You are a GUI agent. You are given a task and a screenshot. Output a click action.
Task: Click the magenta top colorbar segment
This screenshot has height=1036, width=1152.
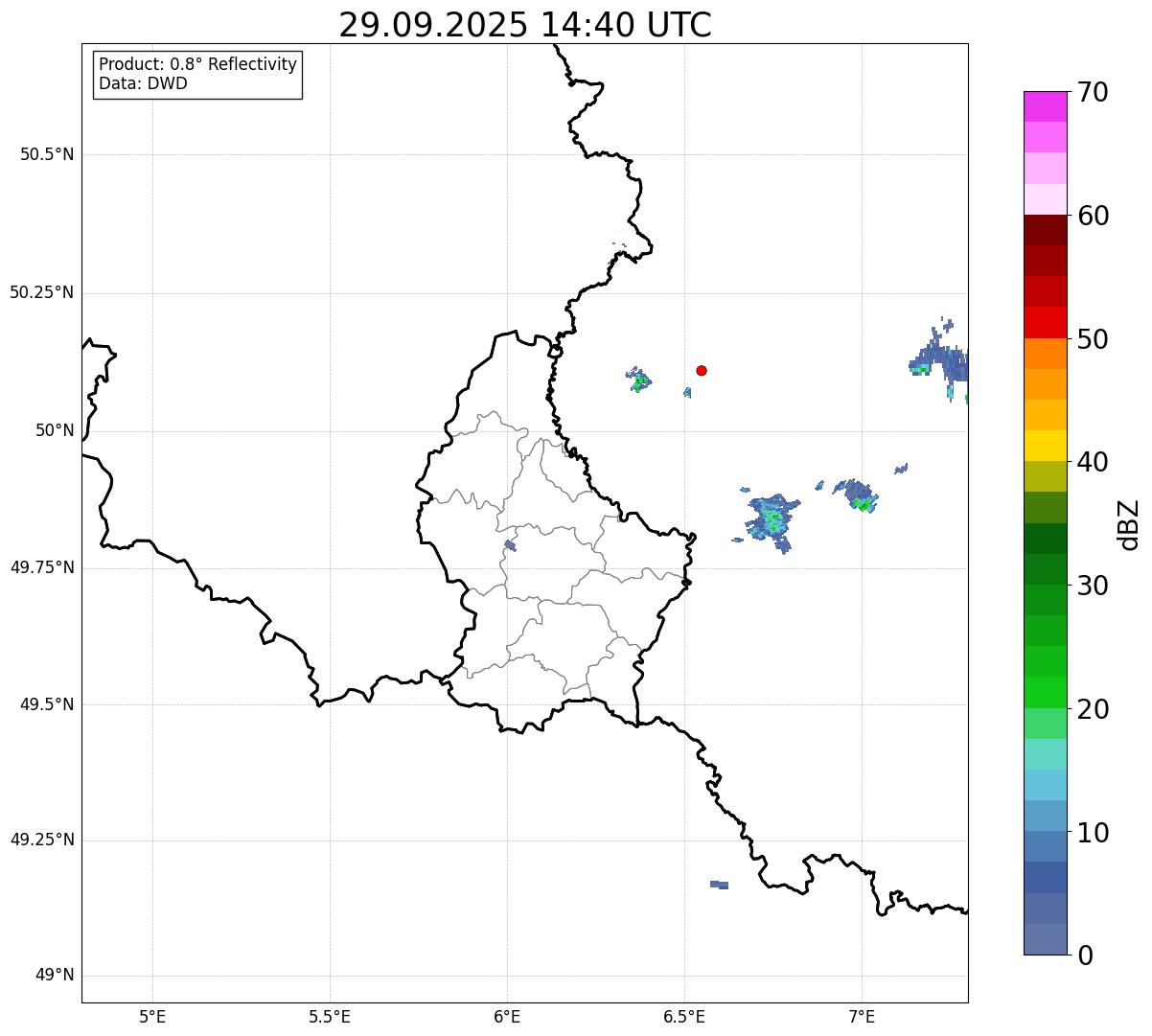(x=1046, y=106)
